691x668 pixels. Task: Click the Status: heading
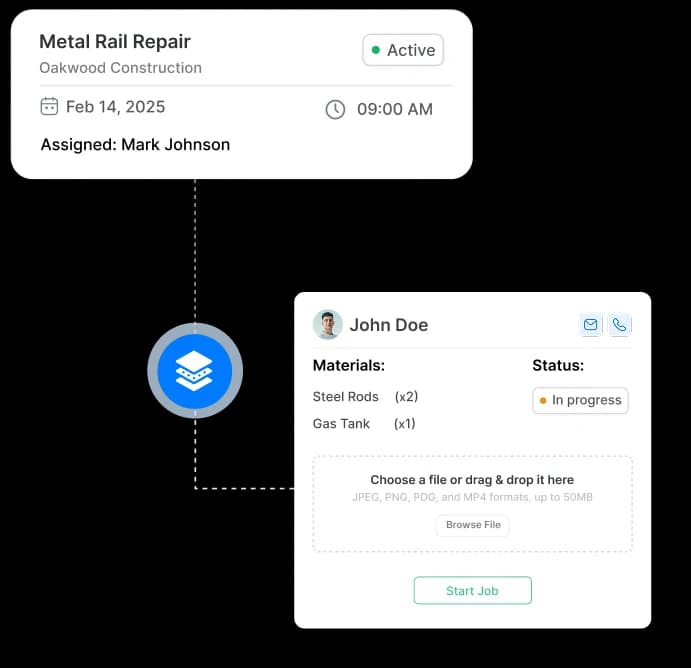(558, 365)
